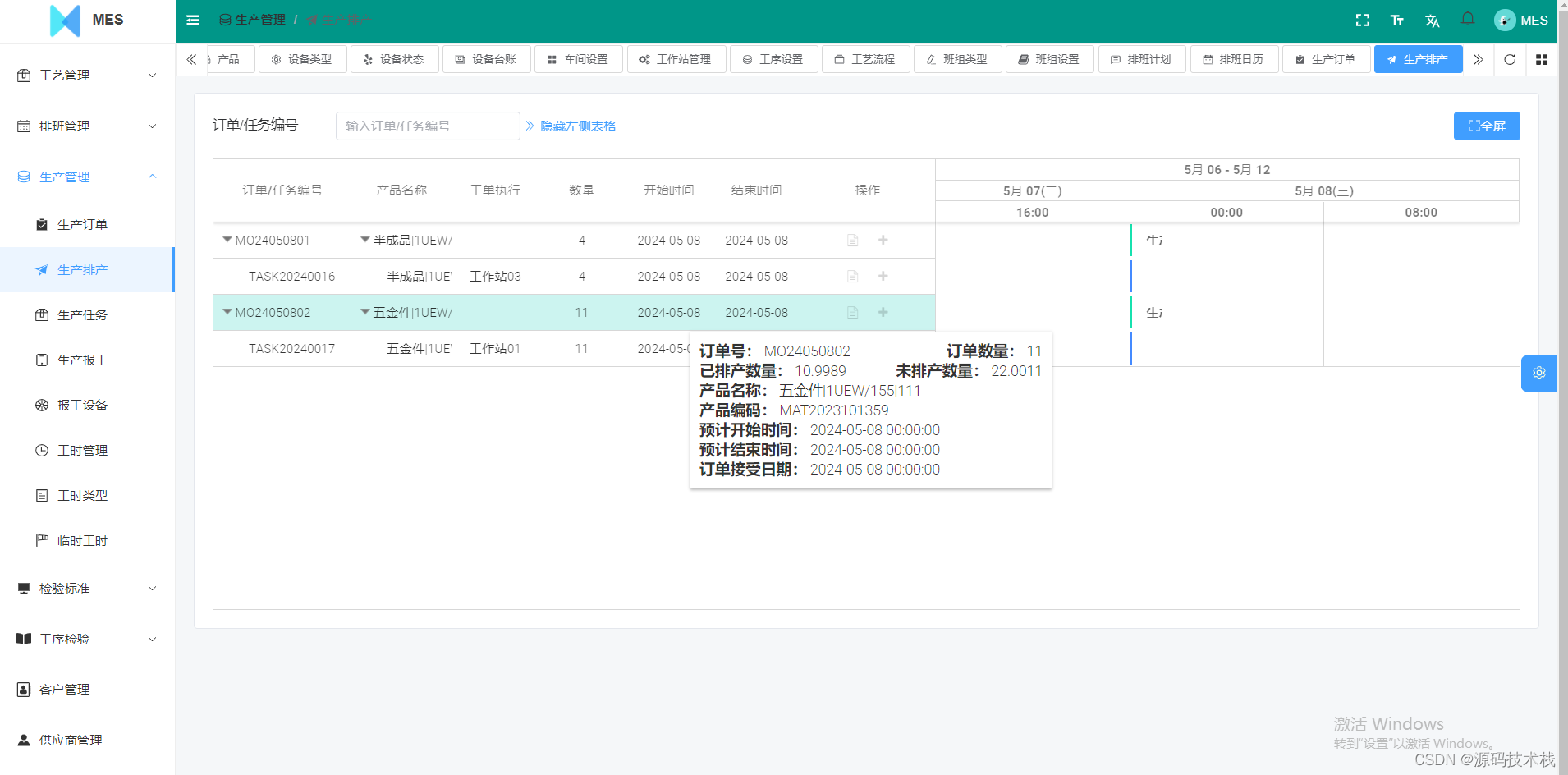Collapse the 半成品 product name triangle
This screenshot has width=1568, height=775.
(x=365, y=240)
